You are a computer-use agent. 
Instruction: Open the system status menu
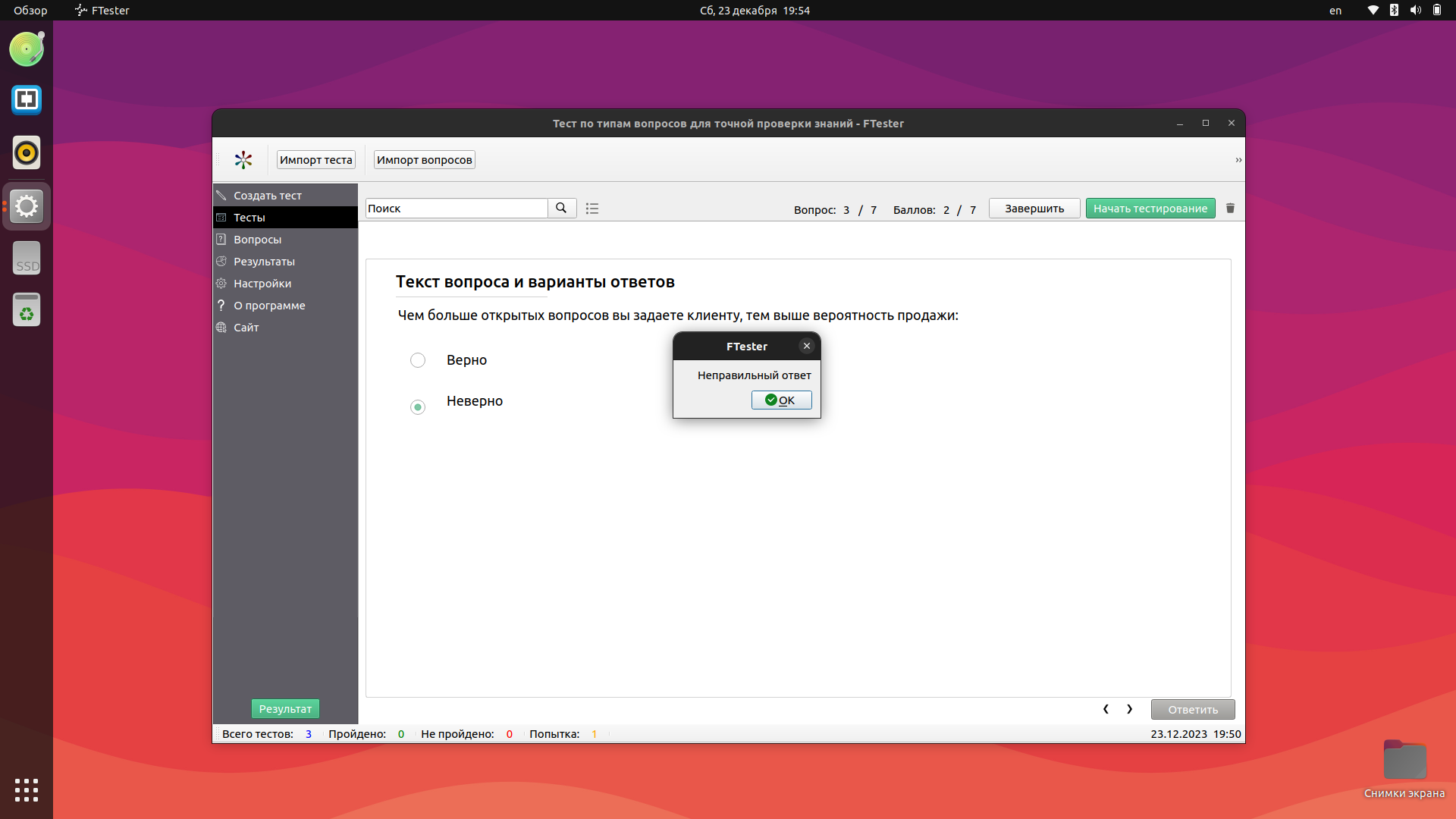click(x=1404, y=11)
